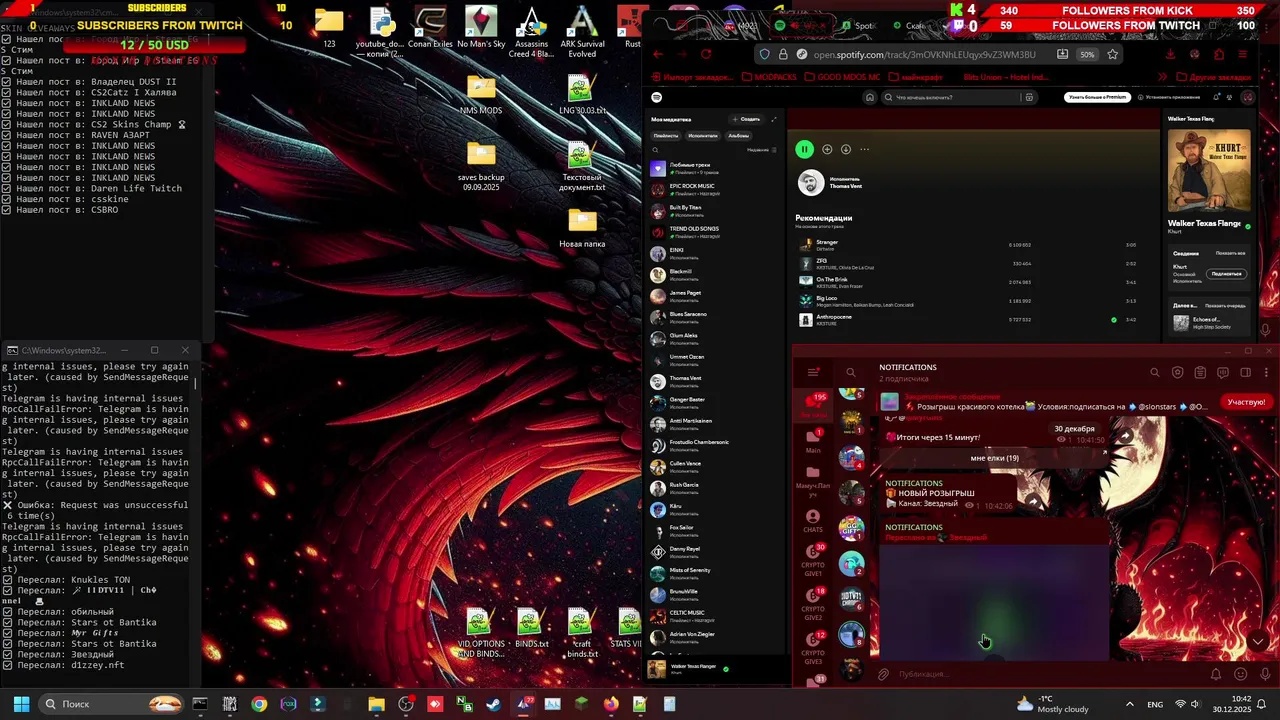Click the attach paperclip in Telegram

[883, 674]
